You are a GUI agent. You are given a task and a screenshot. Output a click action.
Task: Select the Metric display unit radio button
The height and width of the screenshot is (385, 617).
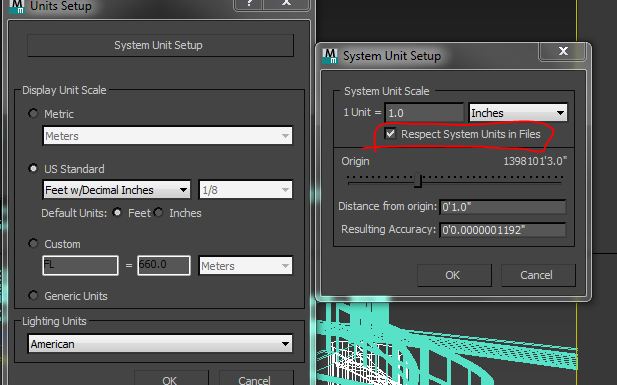coord(33,114)
